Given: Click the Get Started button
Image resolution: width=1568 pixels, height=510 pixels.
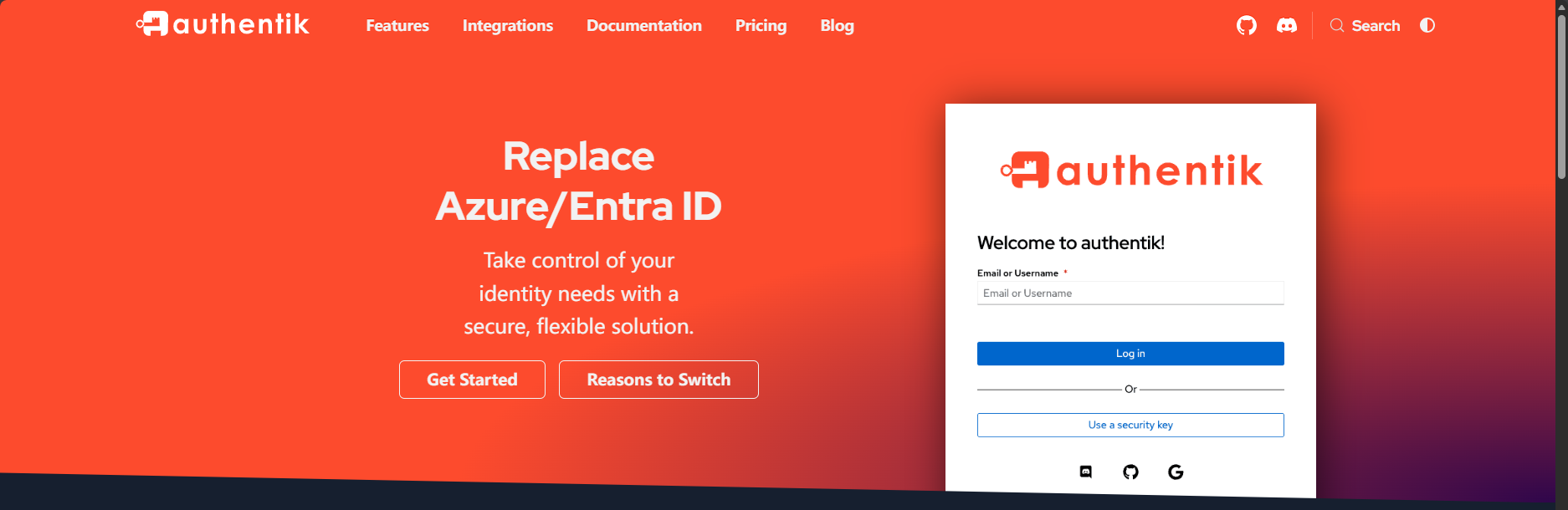Looking at the screenshot, I should pos(472,380).
